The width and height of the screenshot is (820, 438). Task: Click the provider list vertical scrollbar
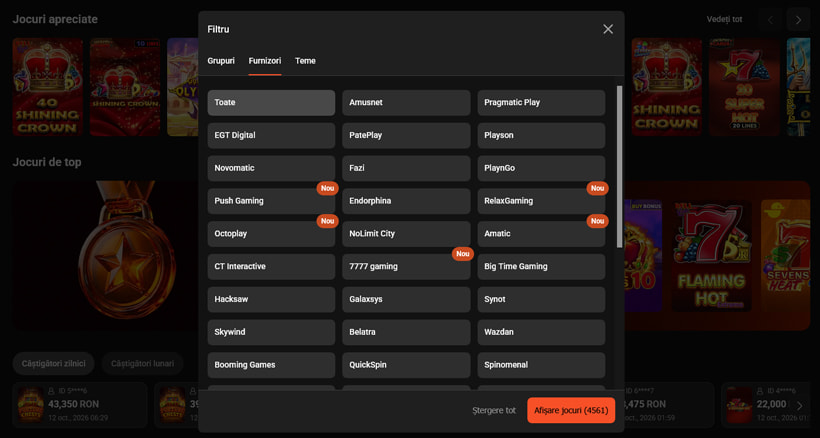point(619,166)
